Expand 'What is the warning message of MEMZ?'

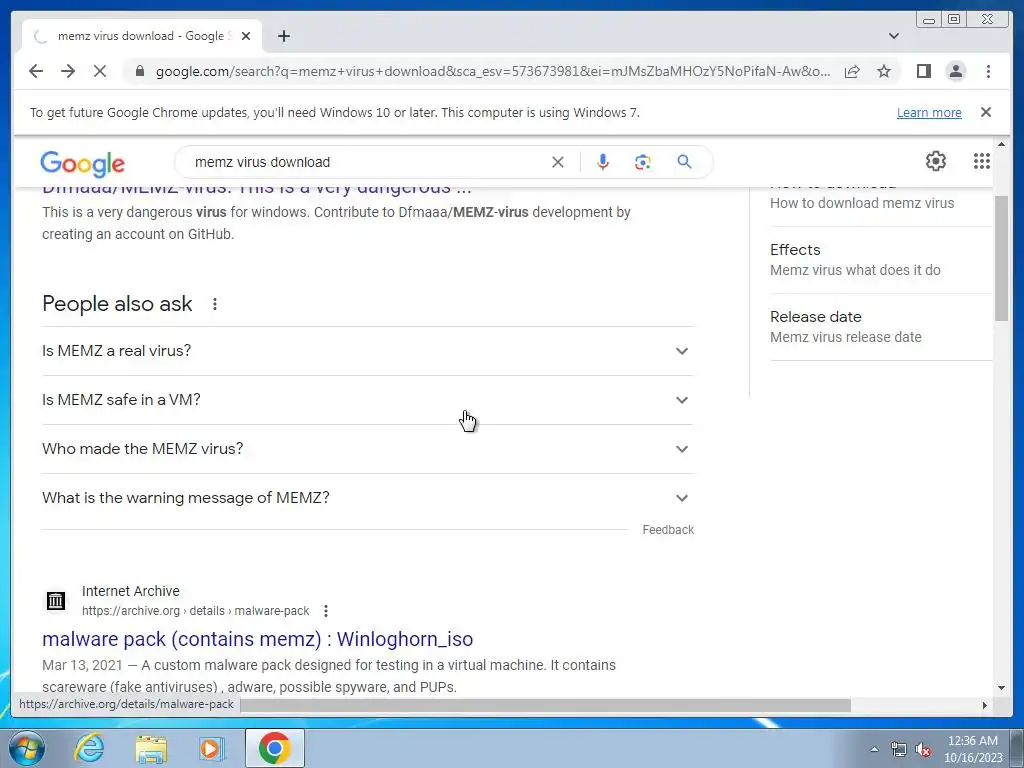[368, 498]
